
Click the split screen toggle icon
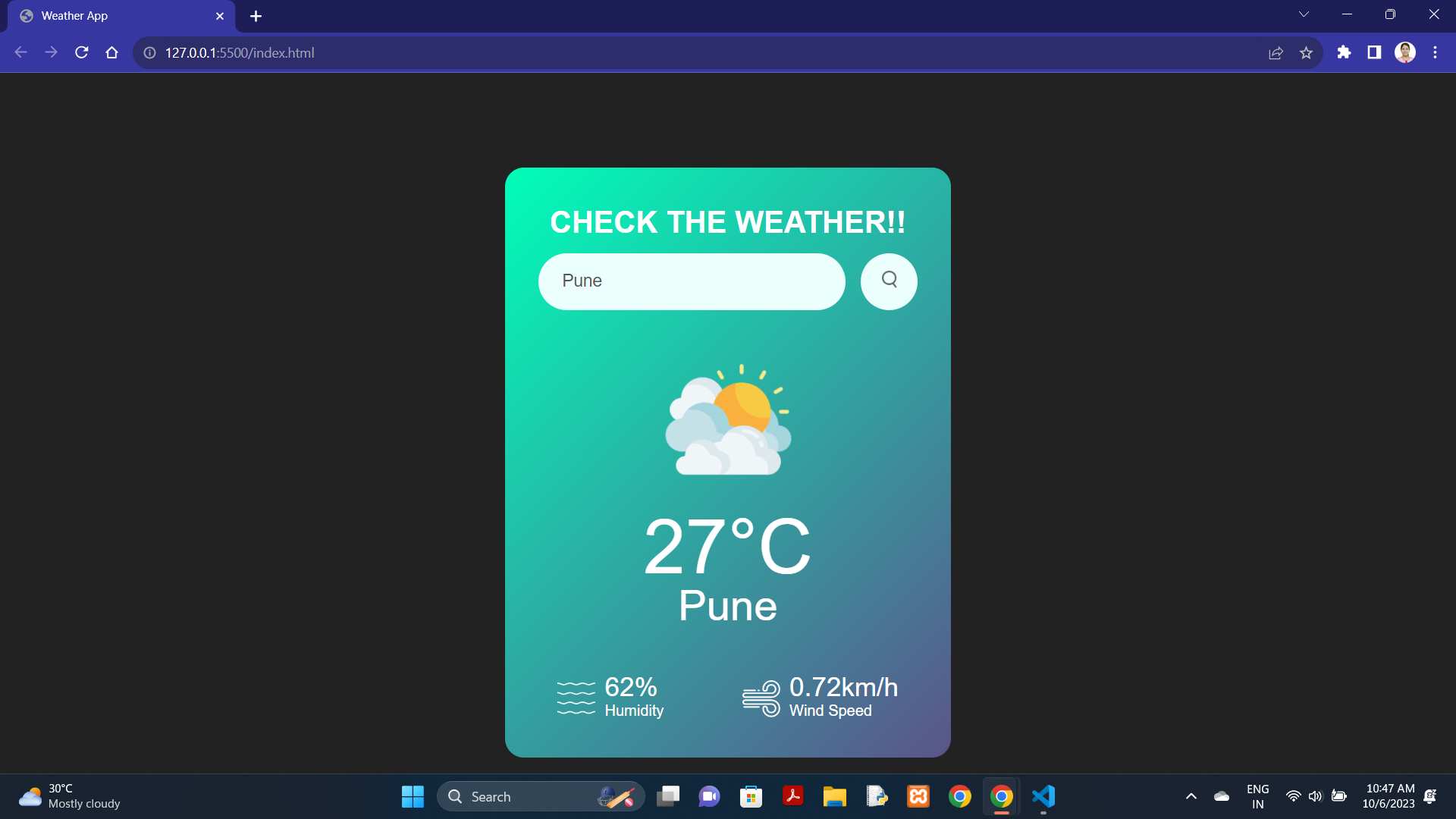point(1374,53)
